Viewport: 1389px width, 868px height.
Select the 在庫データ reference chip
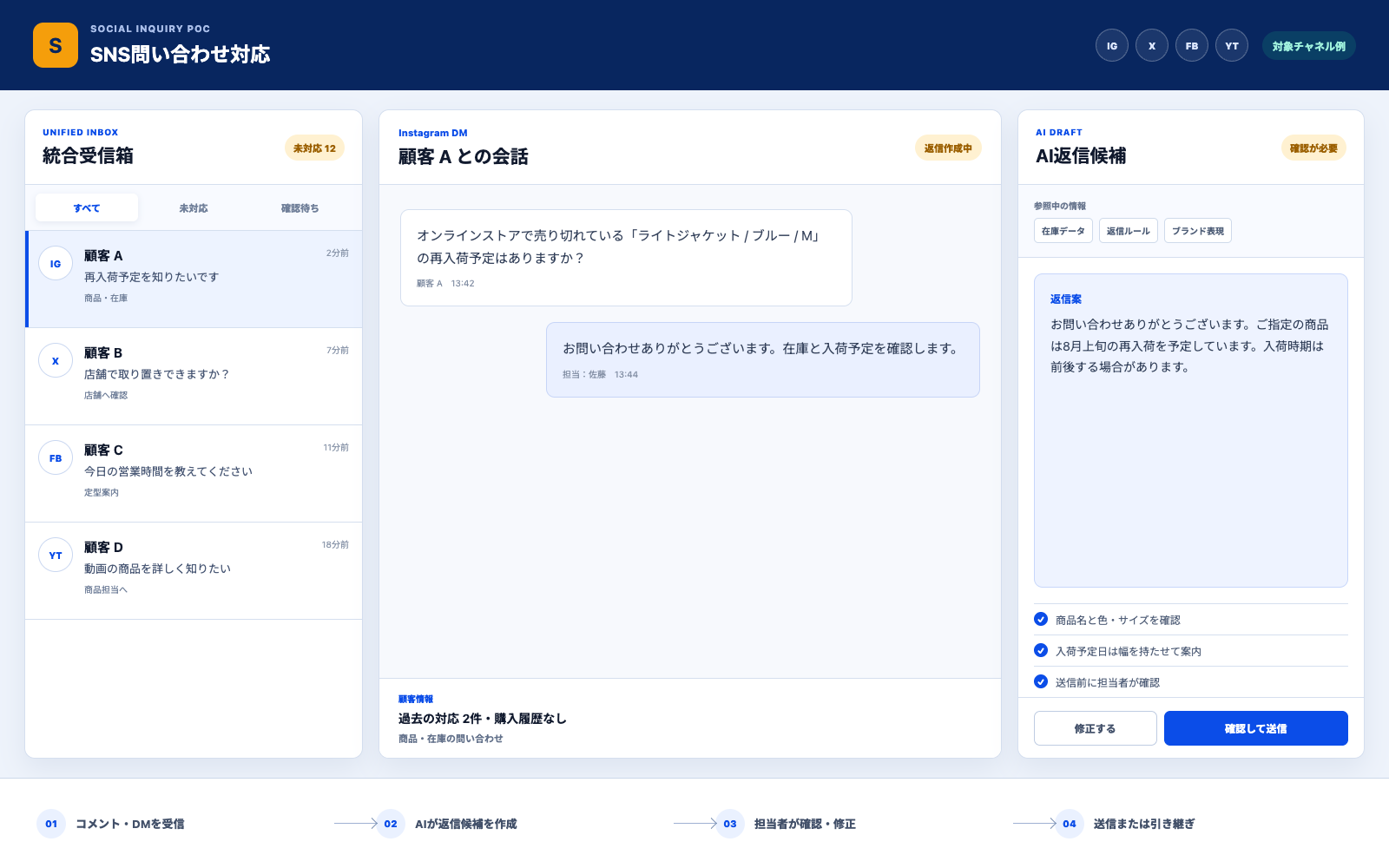[1063, 231]
